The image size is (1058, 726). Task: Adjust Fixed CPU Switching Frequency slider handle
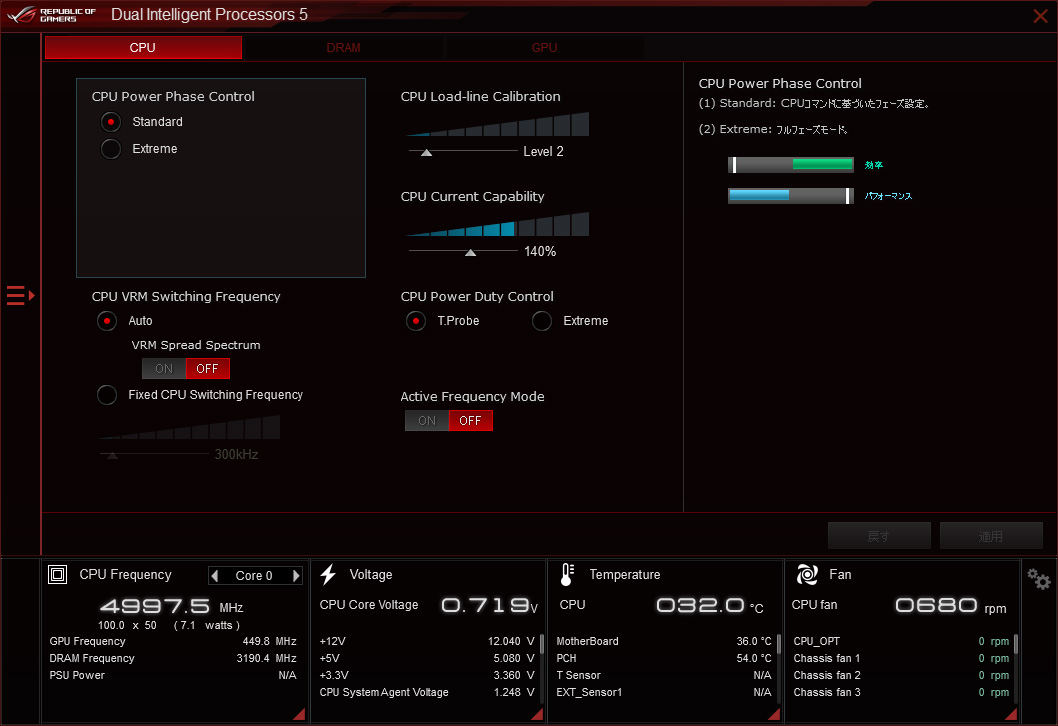point(113,455)
